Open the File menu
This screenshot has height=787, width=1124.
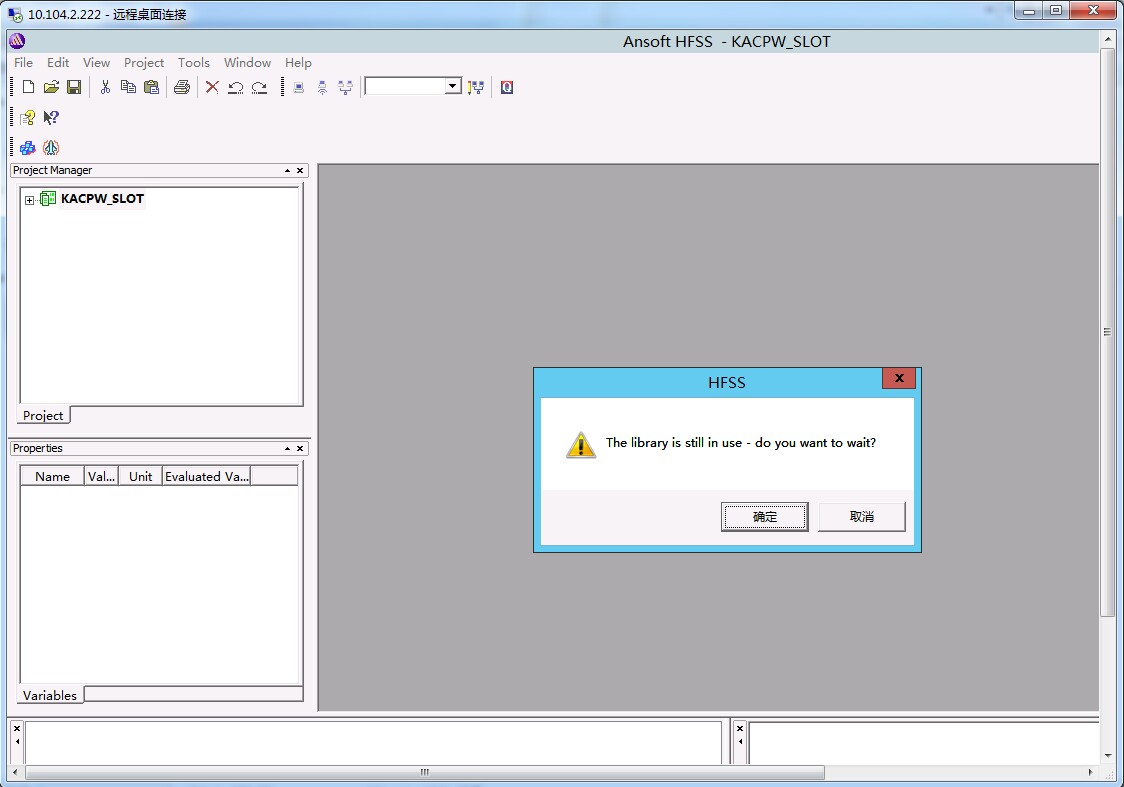(24, 62)
